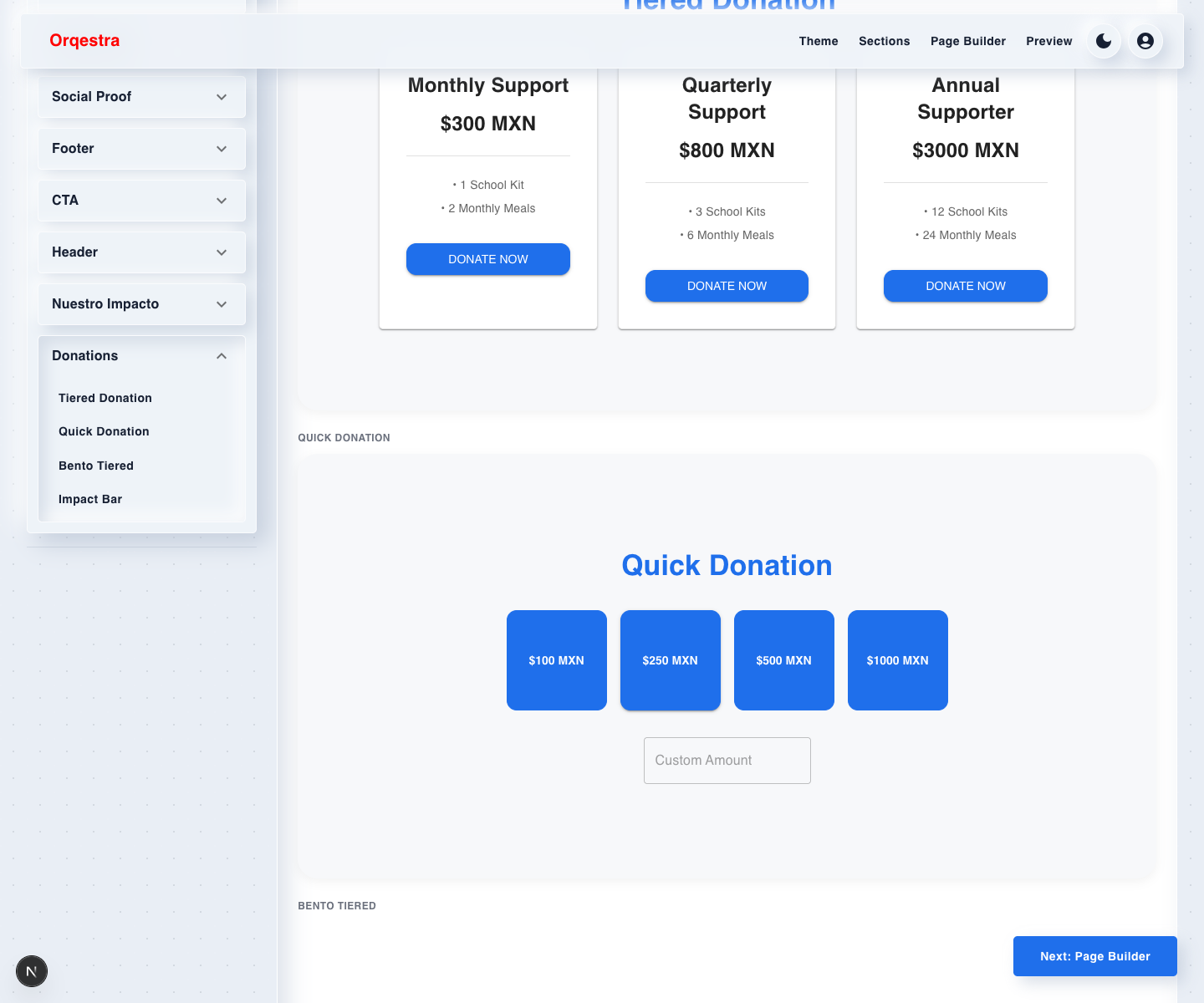Expand the Header section chevron
The width and height of the screenshot is (1204, 1003).
(x=222, y=252)
